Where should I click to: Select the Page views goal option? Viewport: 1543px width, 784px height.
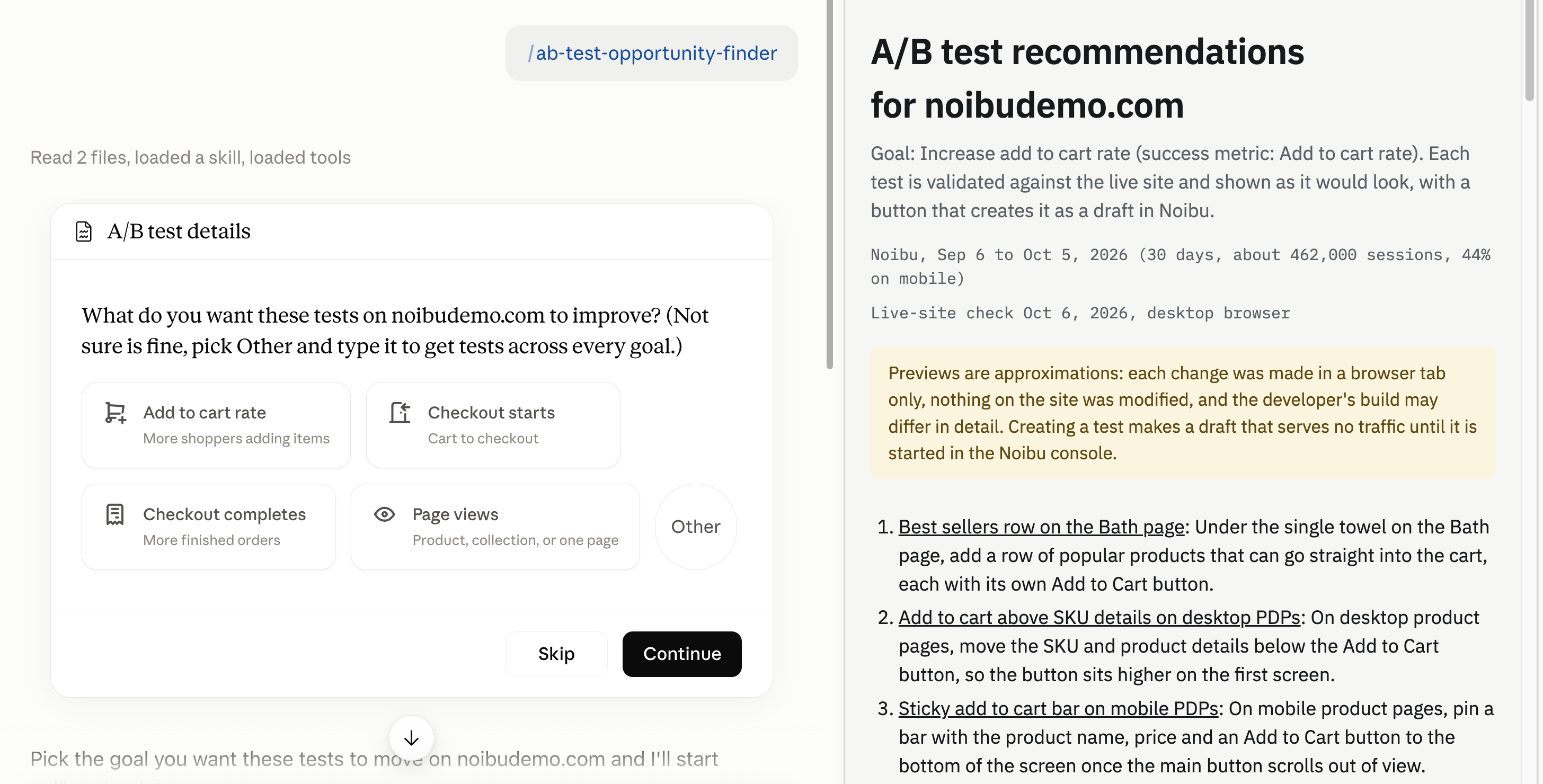tap(495, 527)
